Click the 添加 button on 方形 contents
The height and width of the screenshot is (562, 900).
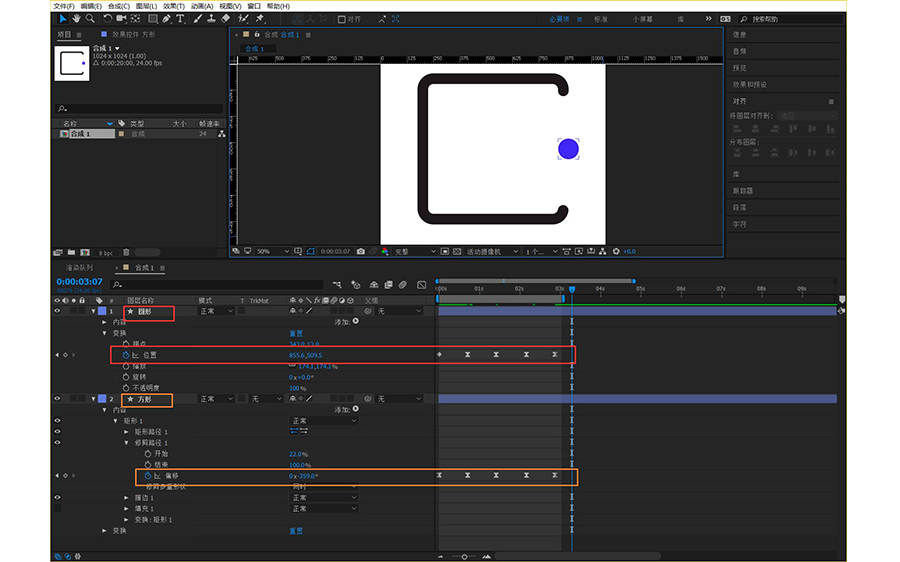tap(355, 410)
